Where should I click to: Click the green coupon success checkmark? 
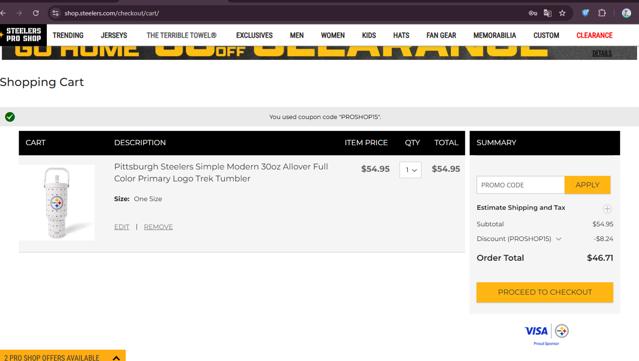(x=10, y=117)
